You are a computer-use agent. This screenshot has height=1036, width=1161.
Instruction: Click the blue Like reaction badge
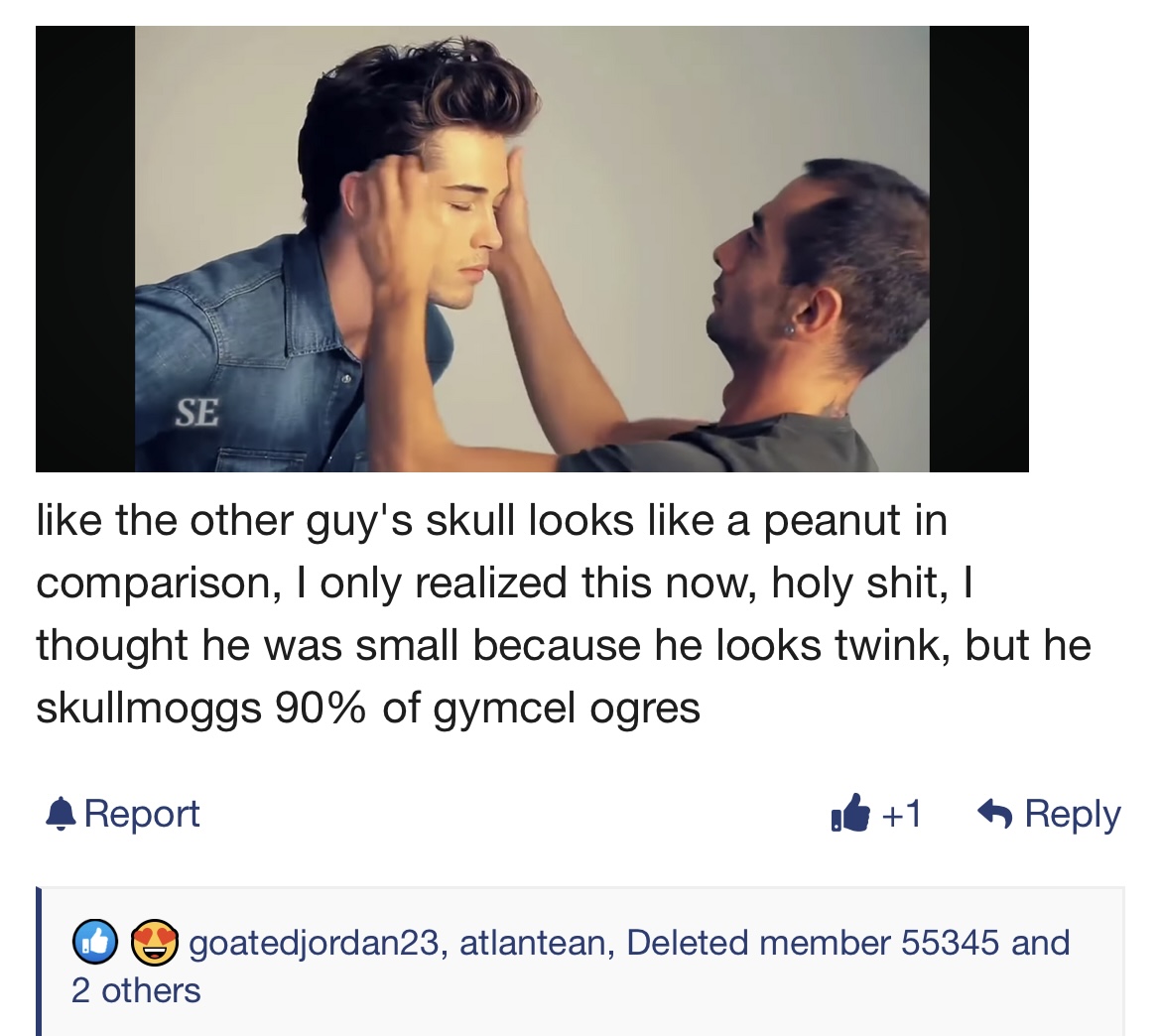(x=95, y=942)
